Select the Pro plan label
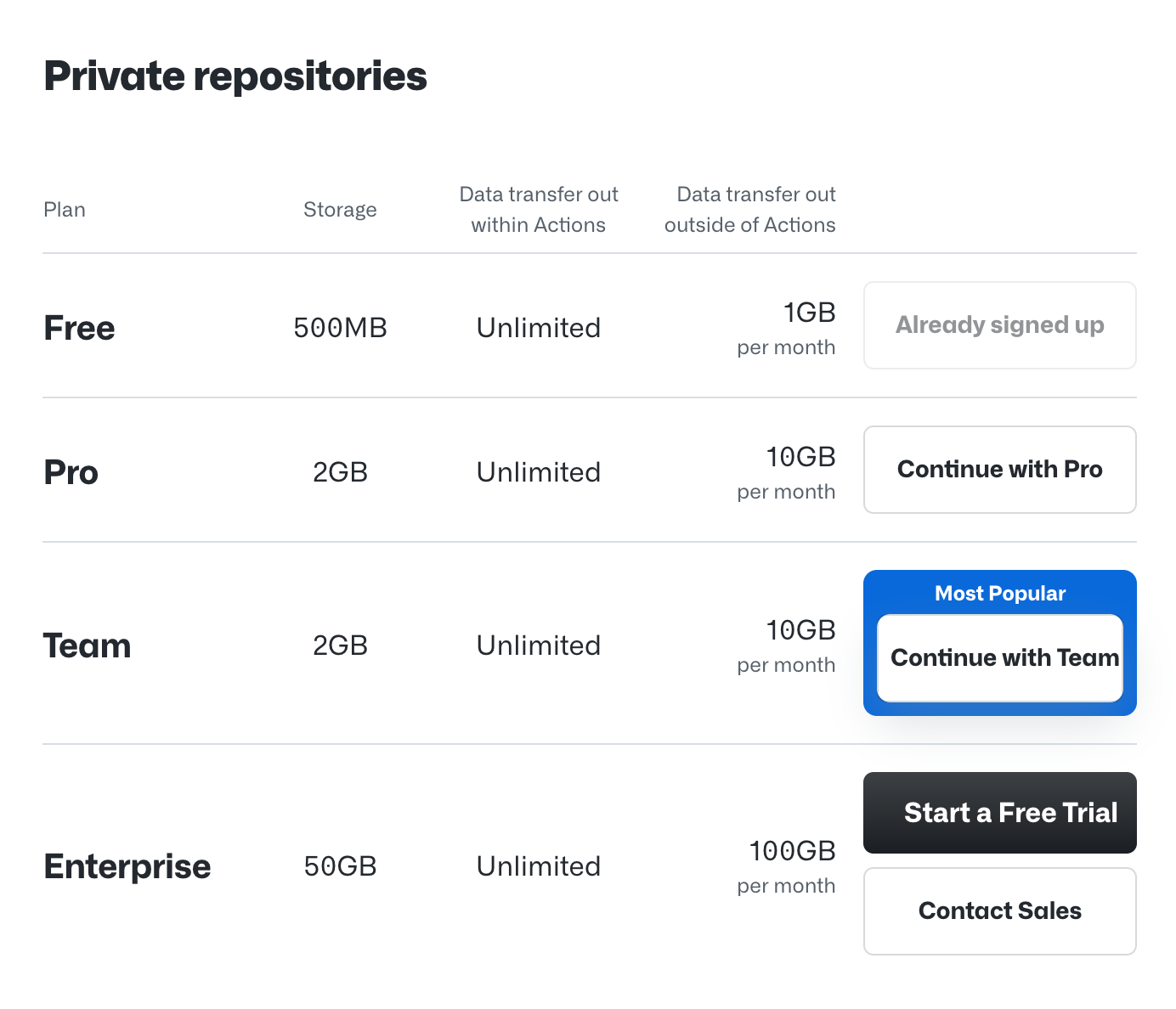This screenshot has width=1176, height=1009. coord(71,472)
